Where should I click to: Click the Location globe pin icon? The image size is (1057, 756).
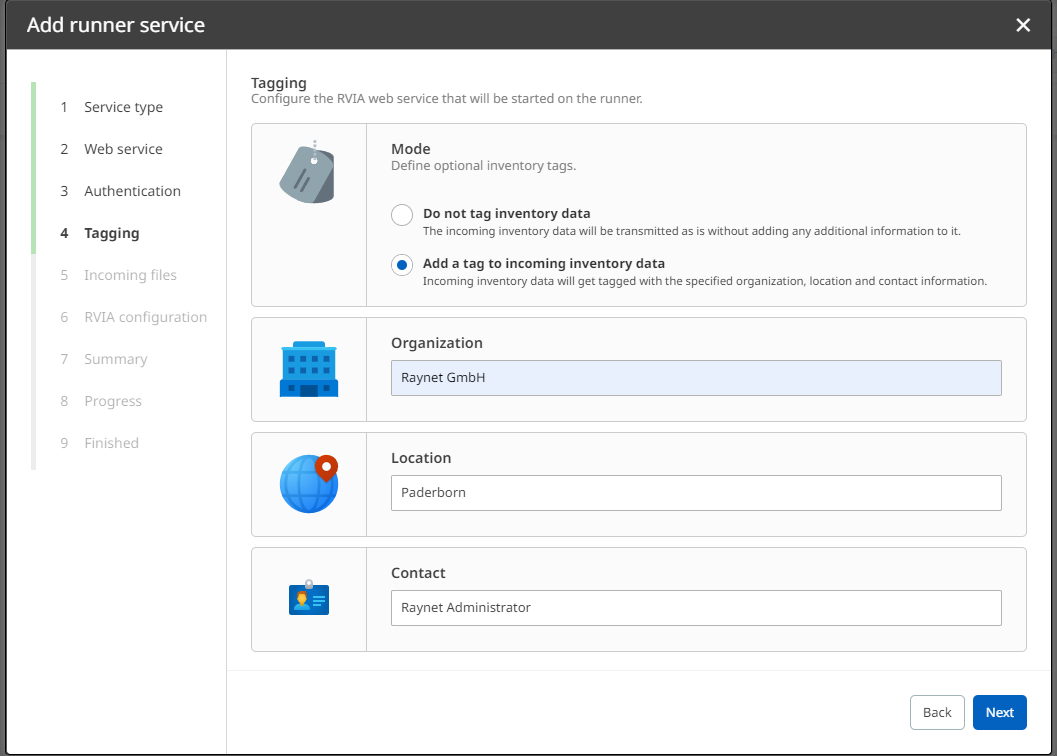click(x=309, y=484)
